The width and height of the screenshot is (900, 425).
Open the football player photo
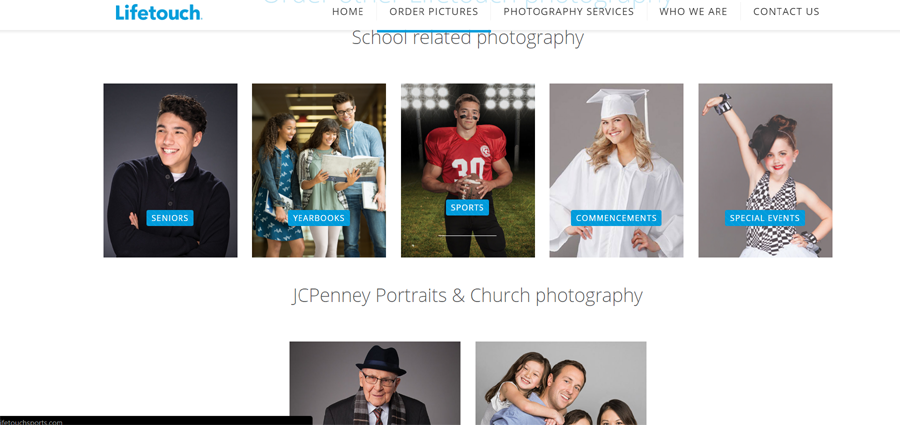tap(468, 171)
